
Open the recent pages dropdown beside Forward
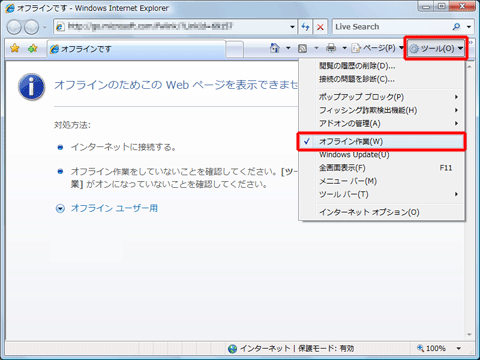point(45,27)
